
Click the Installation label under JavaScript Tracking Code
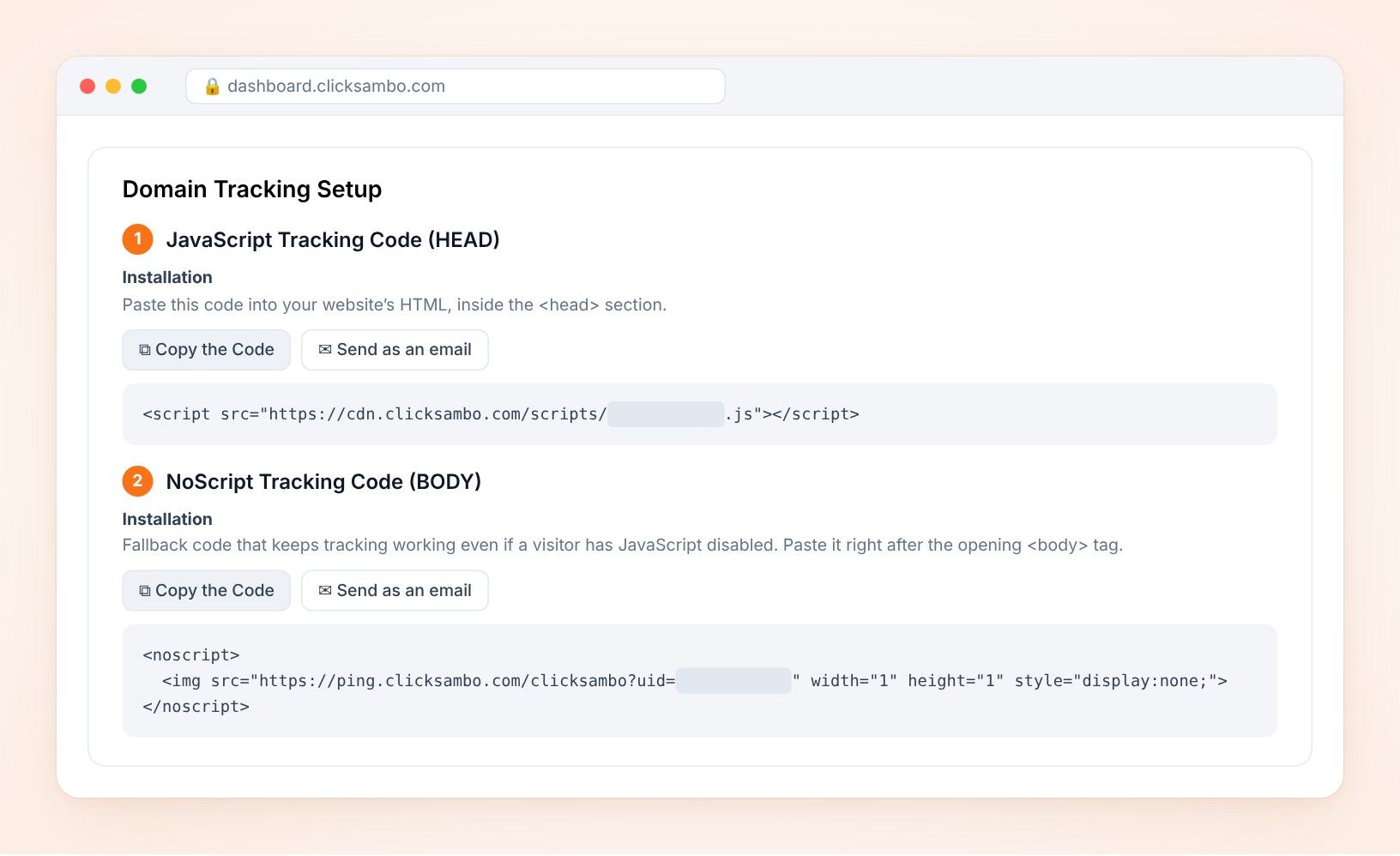167,278
